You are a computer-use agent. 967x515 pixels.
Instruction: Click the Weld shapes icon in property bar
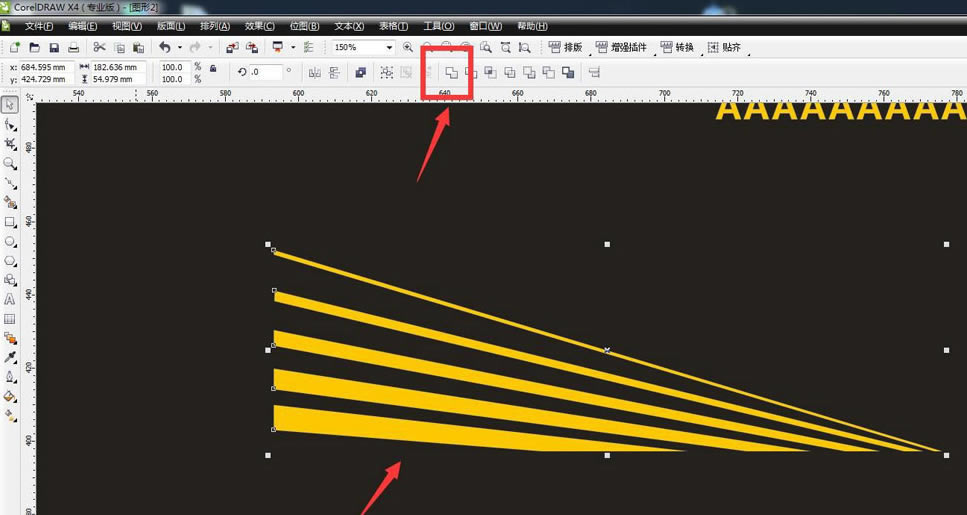[452, 73]
